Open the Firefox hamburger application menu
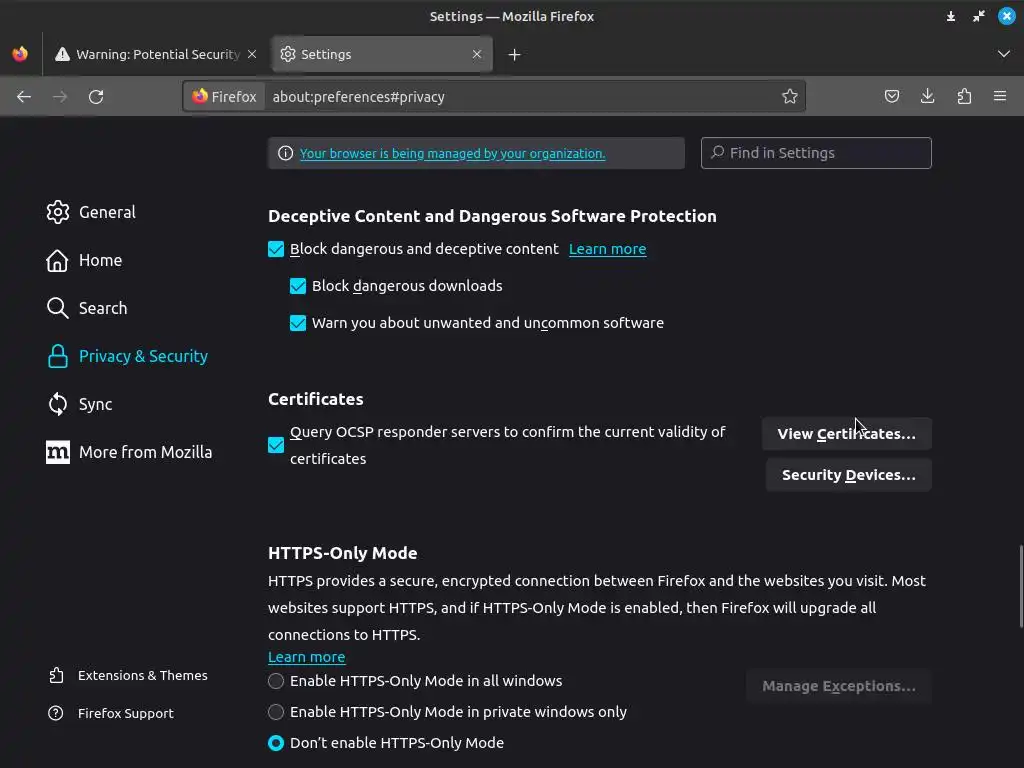 (1000, 97)
